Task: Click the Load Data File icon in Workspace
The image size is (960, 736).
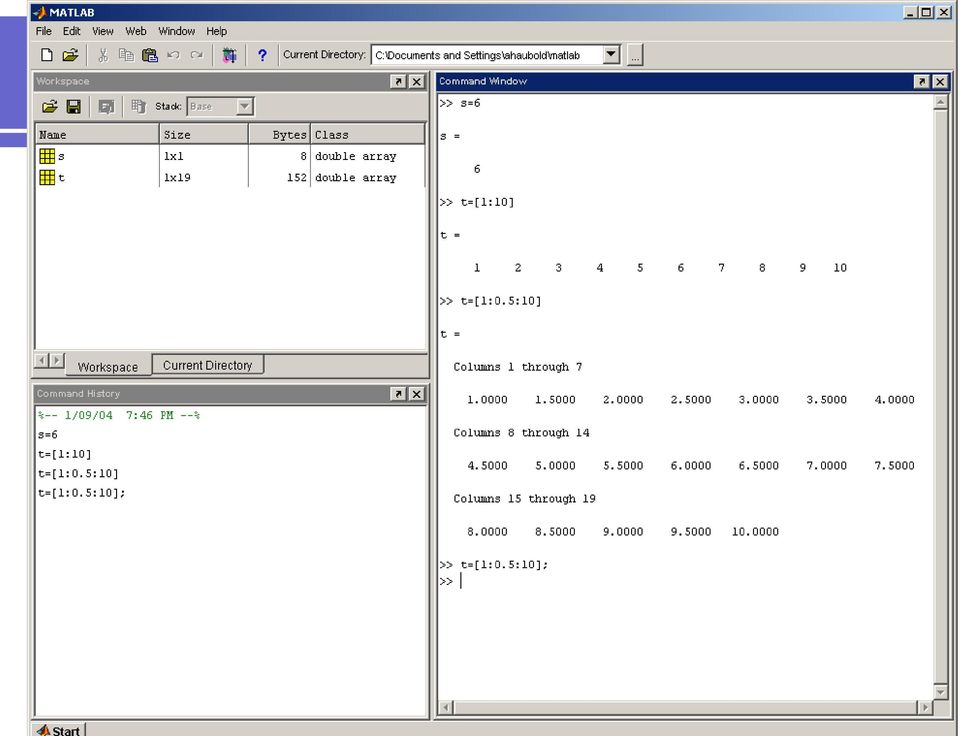Action: (x=50, y=107)
